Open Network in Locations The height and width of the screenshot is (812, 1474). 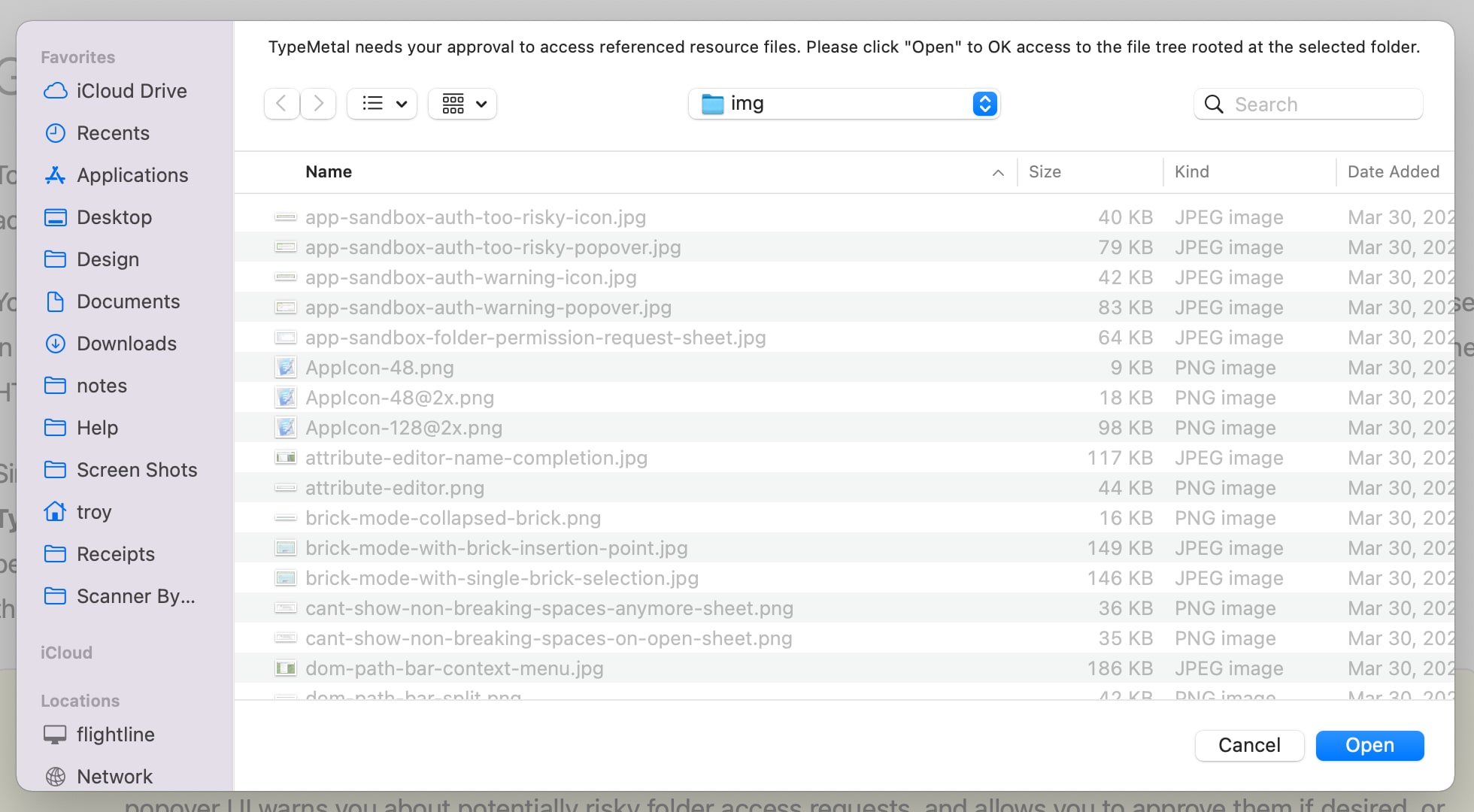click(x=98, y=777)
